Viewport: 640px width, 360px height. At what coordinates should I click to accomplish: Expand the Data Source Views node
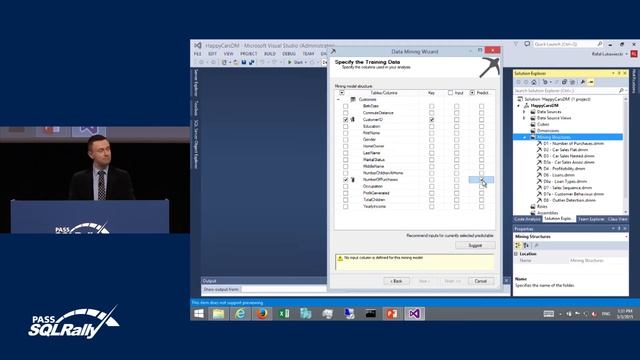click(x=524, y=118)
